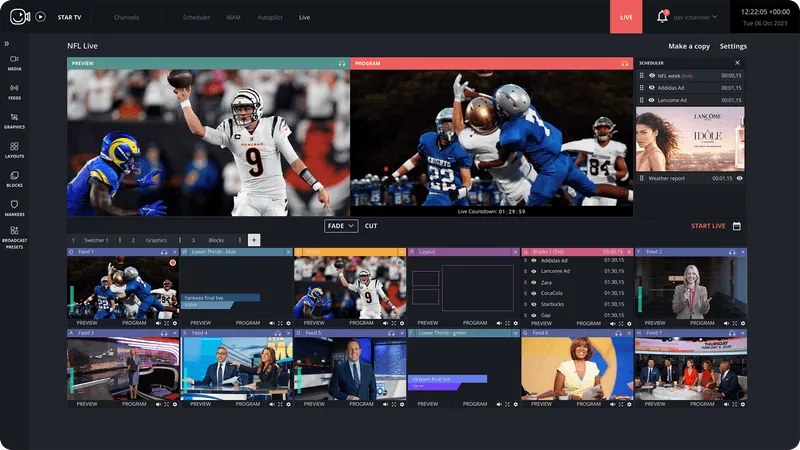Open the Layouts sidebar panel

pos(14,150)
